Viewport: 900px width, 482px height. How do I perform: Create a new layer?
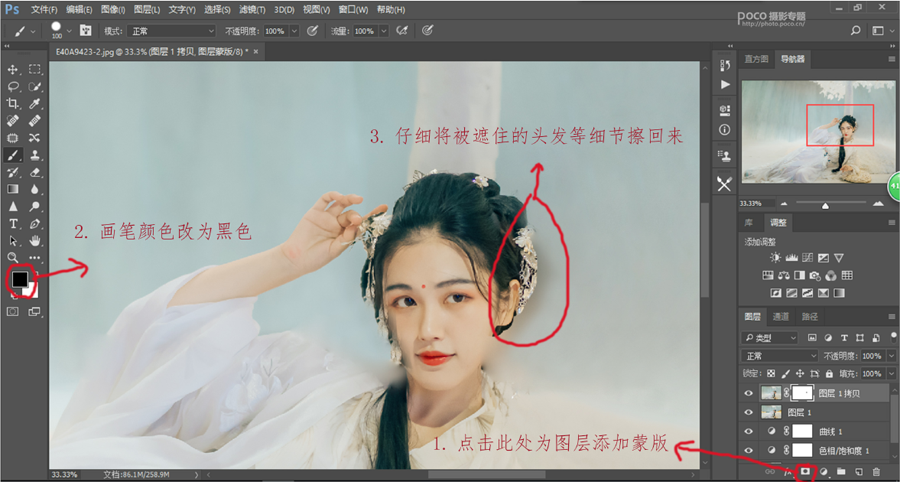coord(859,472)
